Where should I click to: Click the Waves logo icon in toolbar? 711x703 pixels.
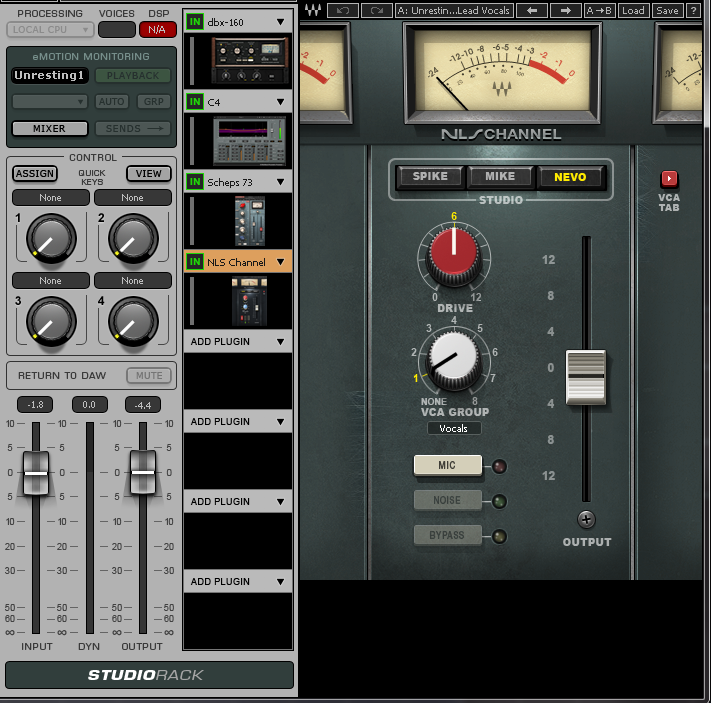point(313,10)
